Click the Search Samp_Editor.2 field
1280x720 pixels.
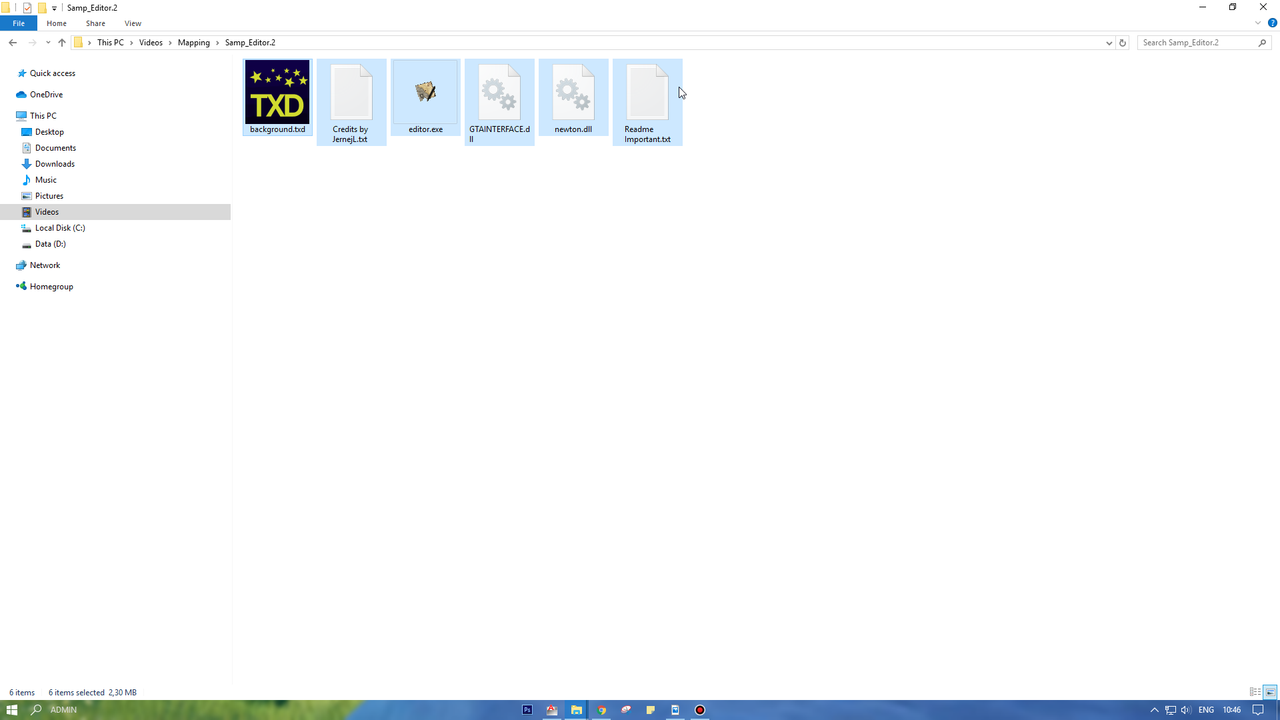[x=1203, y=43]
